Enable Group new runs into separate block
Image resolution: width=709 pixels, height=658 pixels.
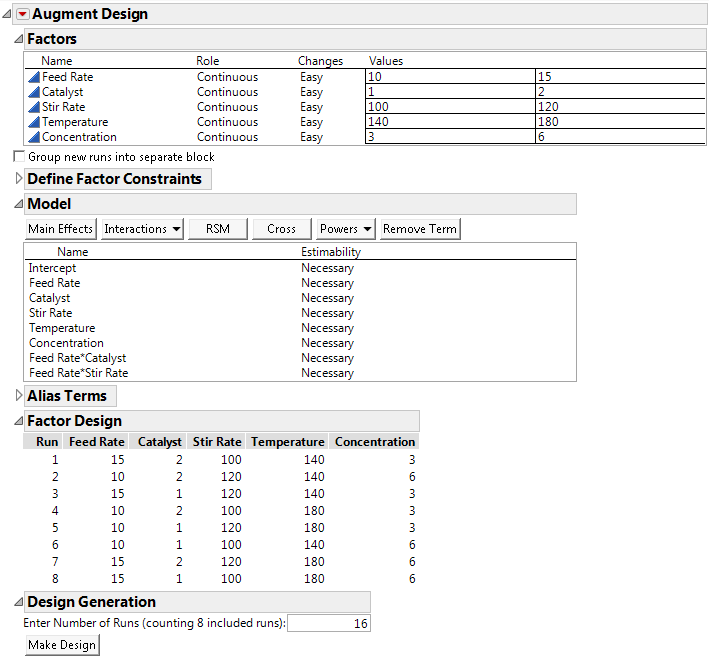tap(19, 157)
